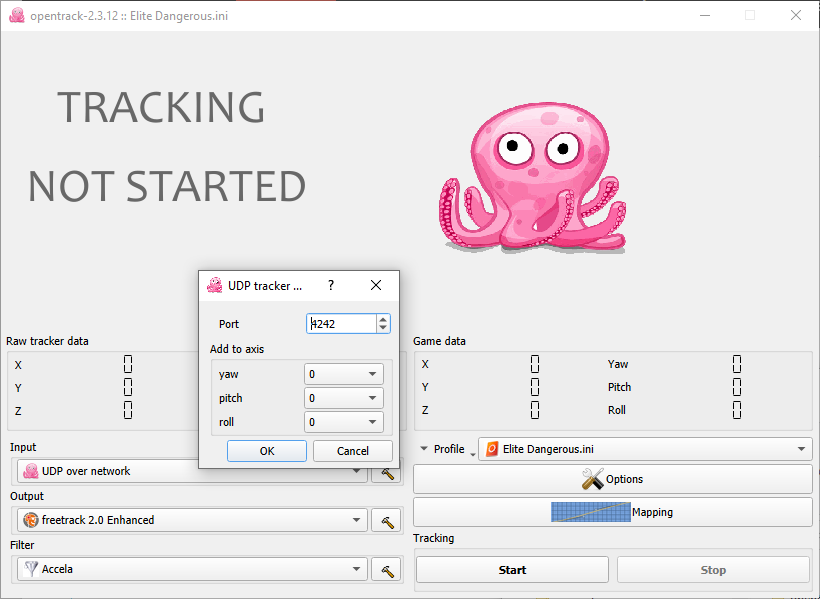Expand the roll axis dropdown
The height and width of the screenshot is (599, 820).
coord(344,422)
